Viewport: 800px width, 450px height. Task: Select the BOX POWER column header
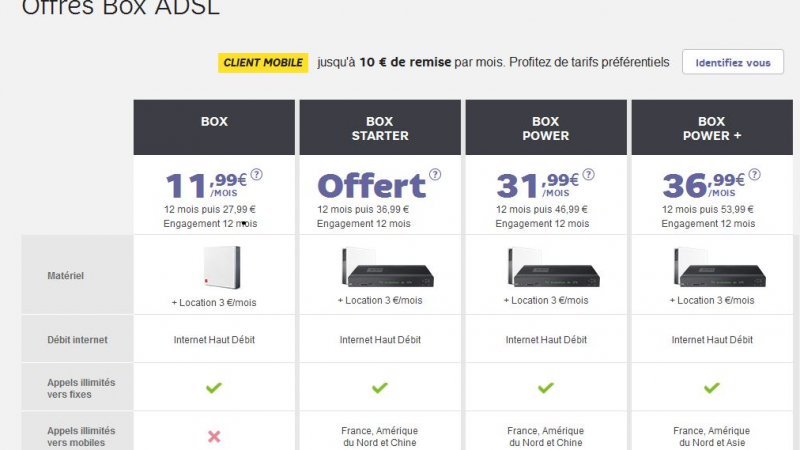point(546,128)
